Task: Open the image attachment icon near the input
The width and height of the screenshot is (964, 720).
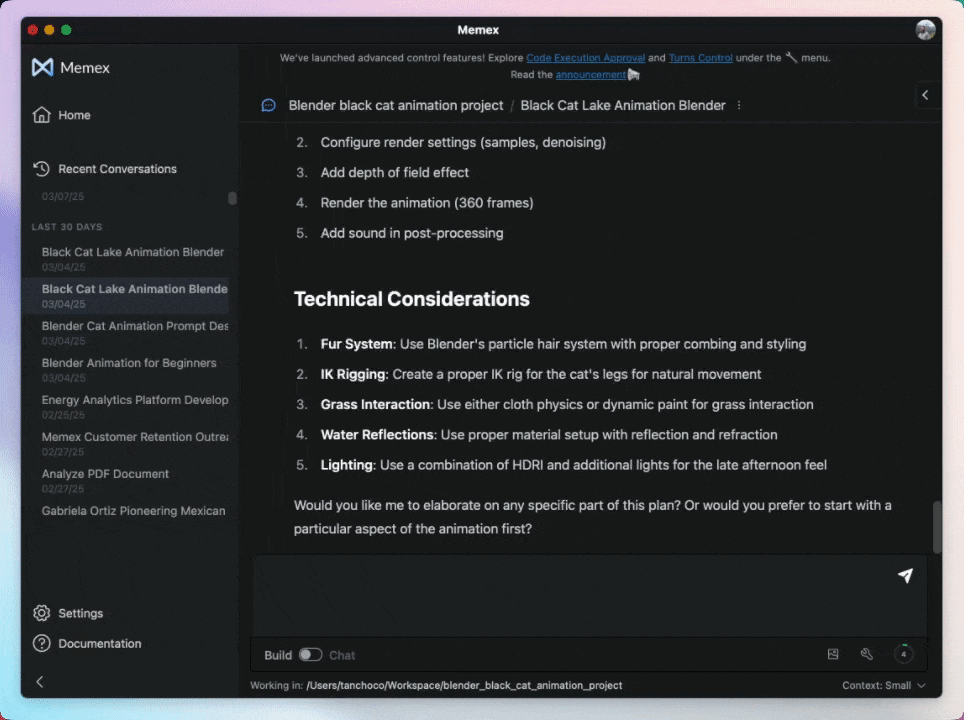Action: point(833,653)
